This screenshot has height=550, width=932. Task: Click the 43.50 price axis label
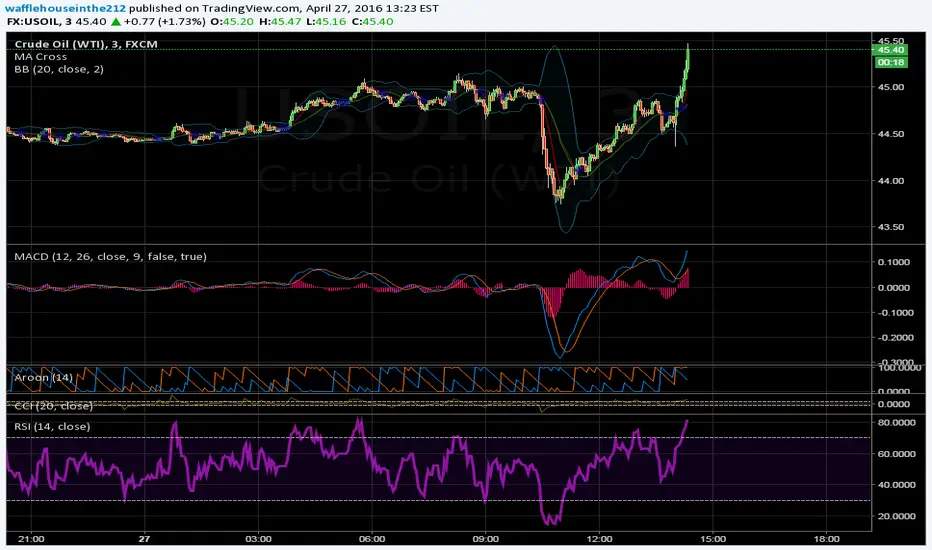[890, 227]
